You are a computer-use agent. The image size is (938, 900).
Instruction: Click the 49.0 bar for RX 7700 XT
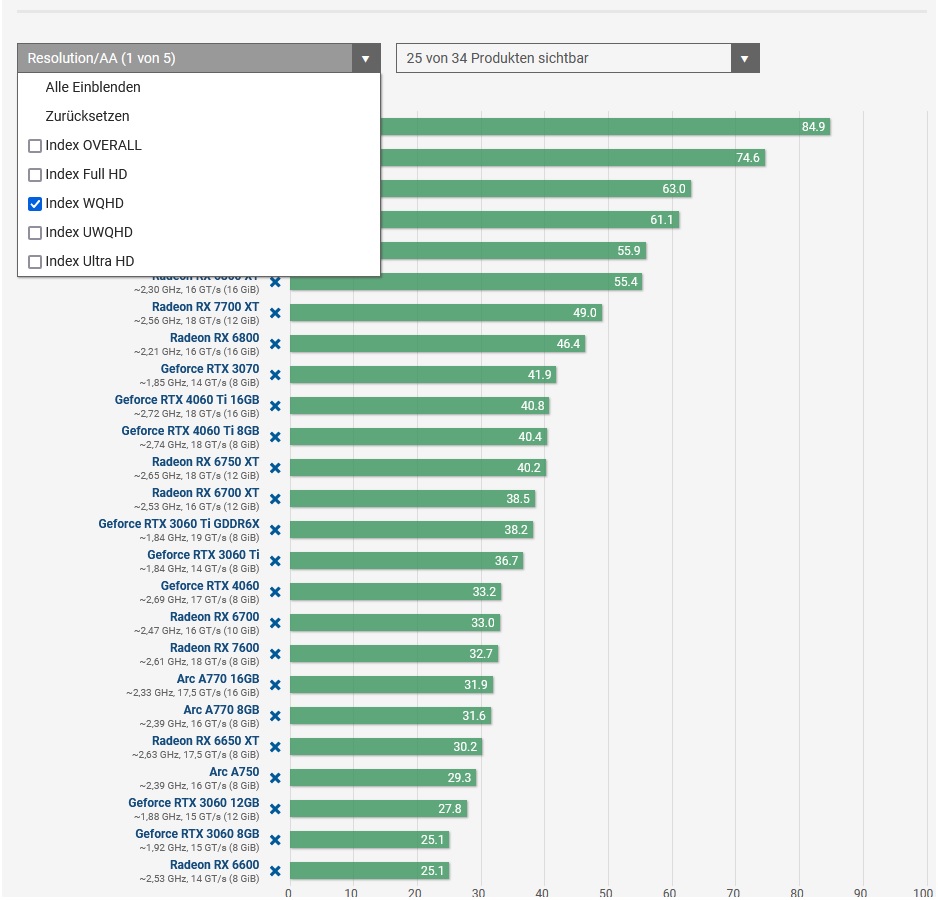[x=446, y=313]
